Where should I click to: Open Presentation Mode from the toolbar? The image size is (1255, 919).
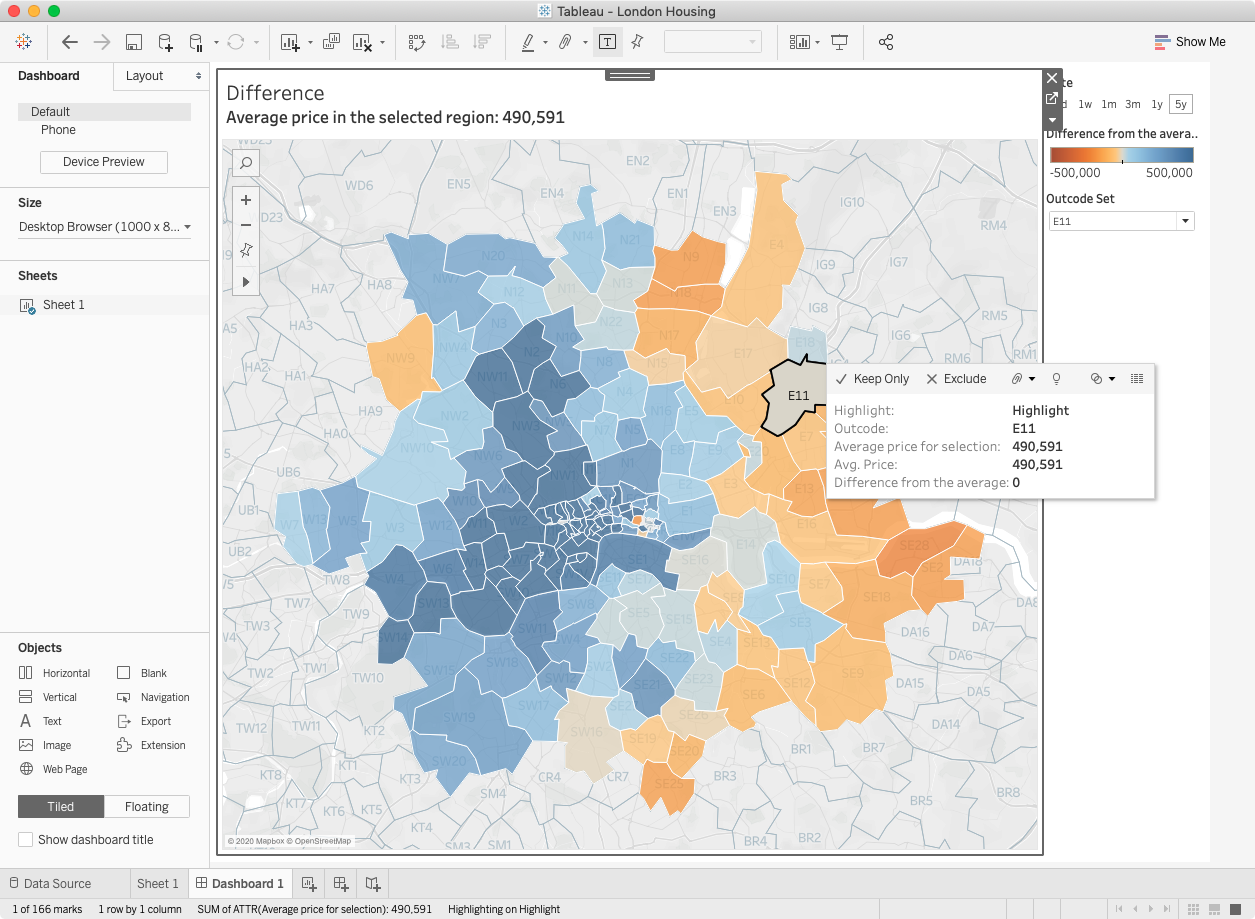click(x=839, y=42)
